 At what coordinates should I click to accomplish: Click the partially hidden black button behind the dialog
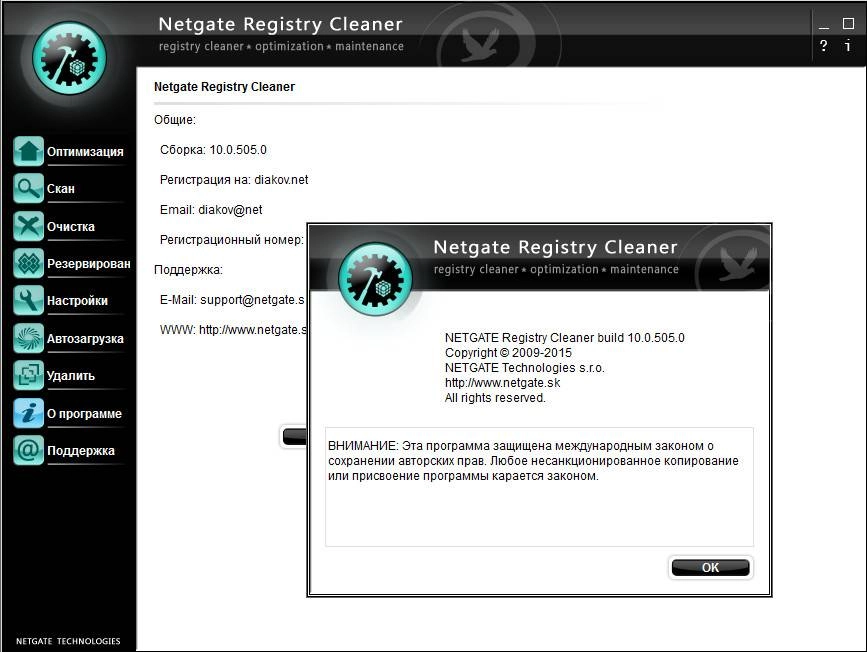click(x=294, y=436)
